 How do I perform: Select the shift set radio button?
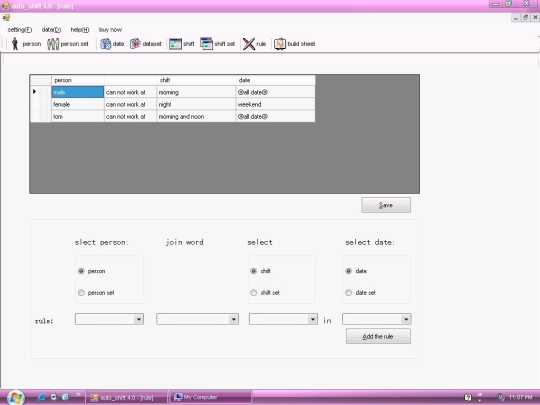[253, 293]
